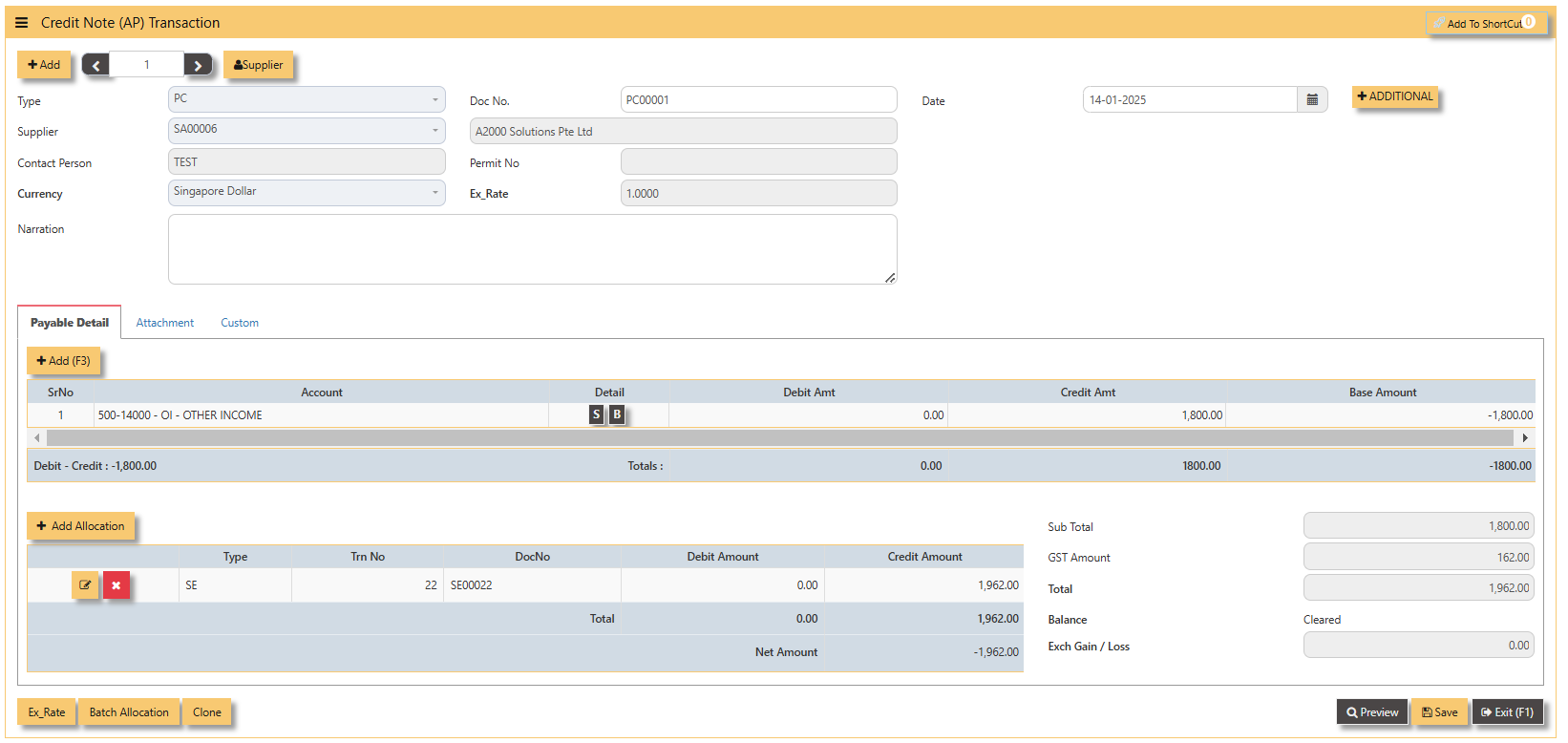Edit the SE00022 allocation row
Viewport: 1568px width, 743px height.
click(85, 585)
